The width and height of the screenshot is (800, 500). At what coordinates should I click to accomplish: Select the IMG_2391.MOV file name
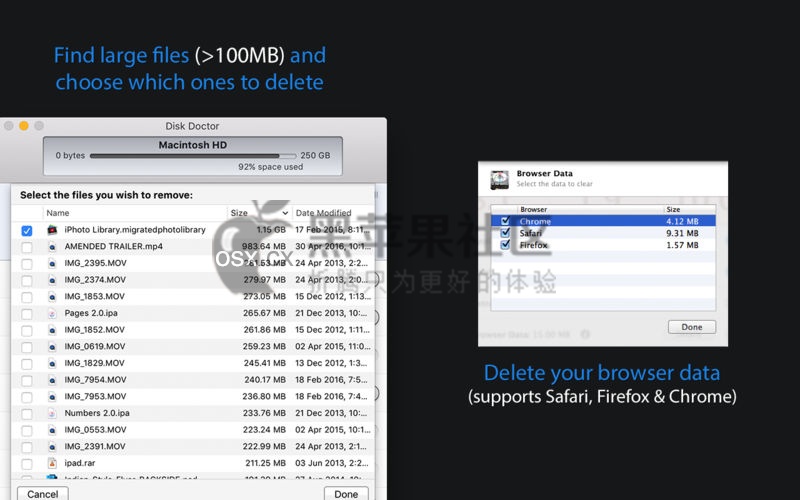(95, 446)
